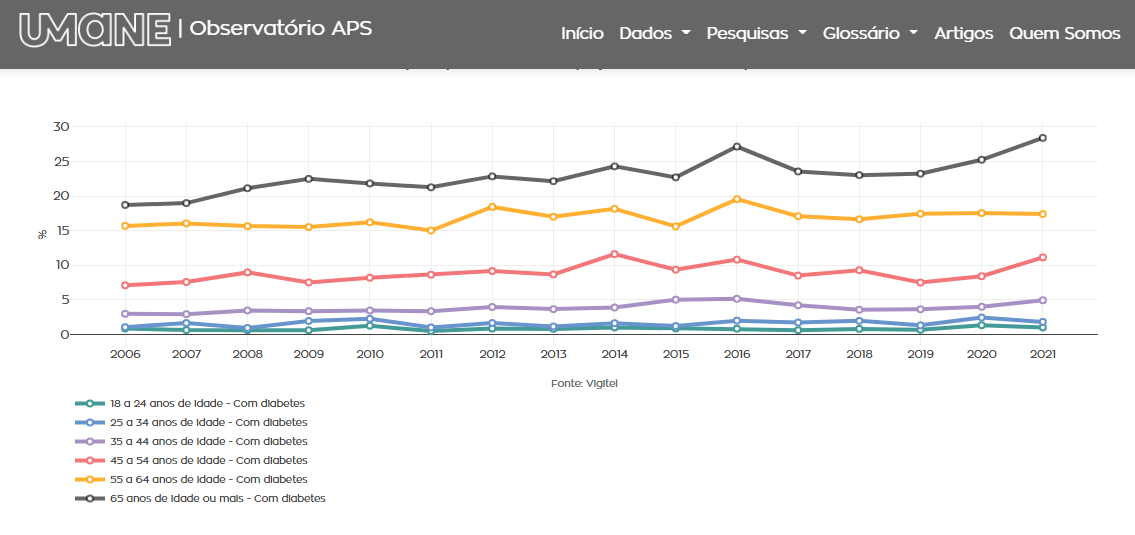Click the 2006 point on the purple line
Image resolution: width=1135 pixels, height=535 pixels.
point(125,313)
